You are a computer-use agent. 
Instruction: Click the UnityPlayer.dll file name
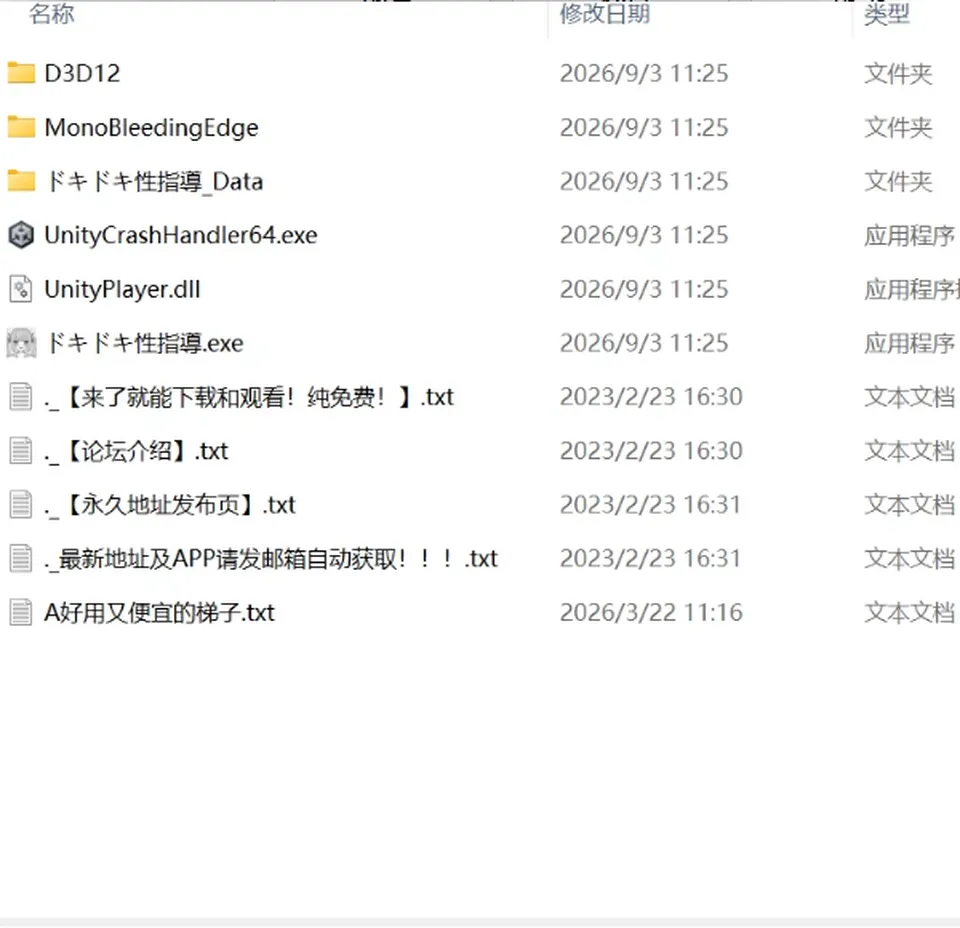pos(122,289)
